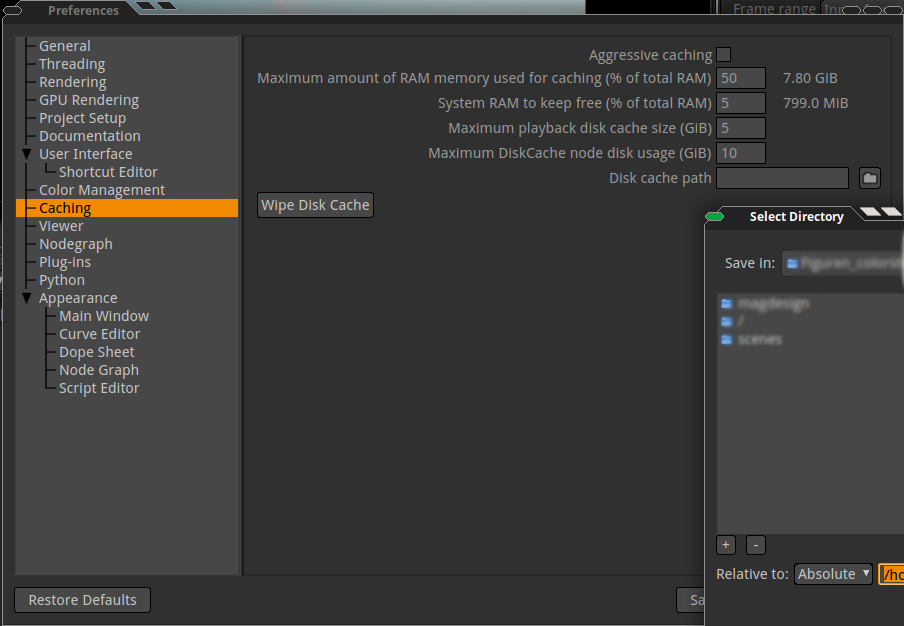Add a directory bookmark with the + icon
This screenshot has width=904, height=626.
(725, 545)
